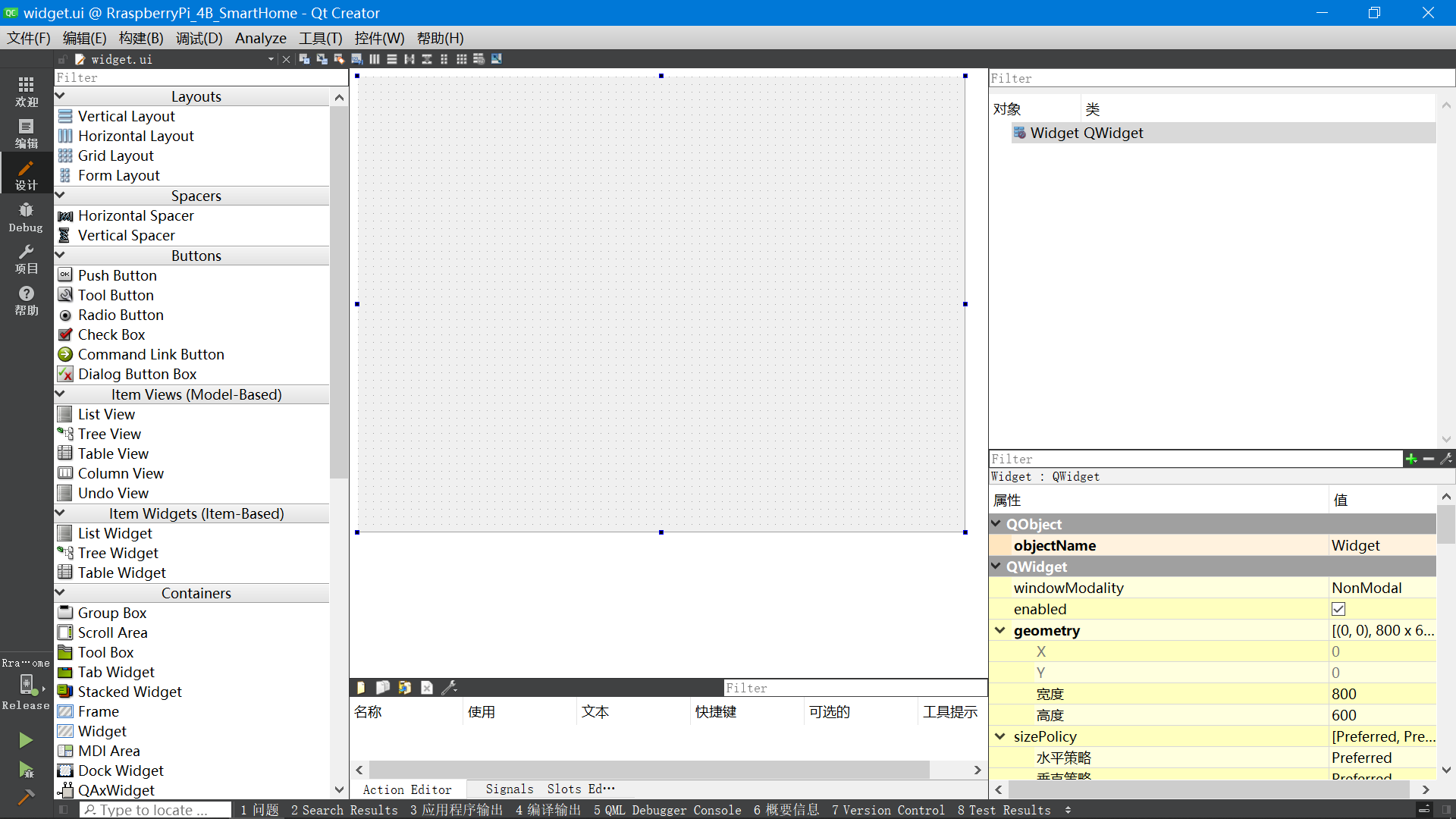Select the Push Button widget
Image resolution: width=1456 pixels, height=819 pixels.
tap(117, 275)
